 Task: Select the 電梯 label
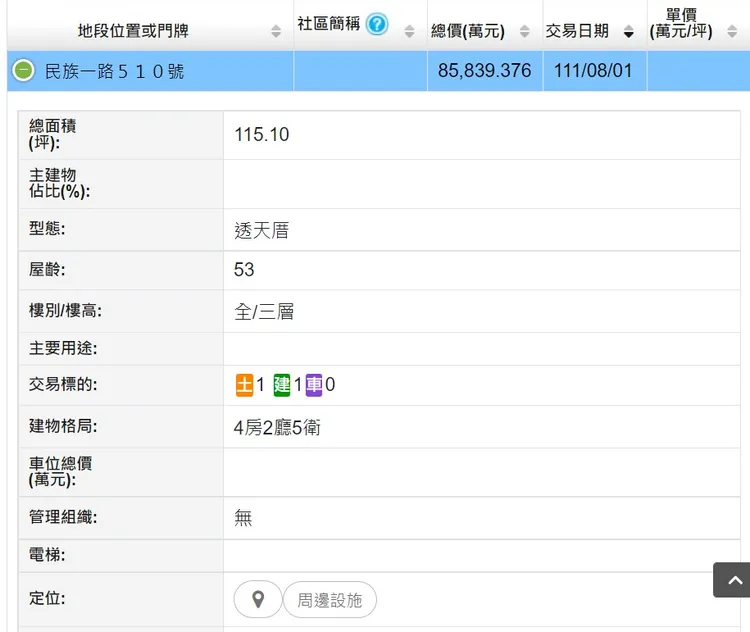tap(46, 555)
